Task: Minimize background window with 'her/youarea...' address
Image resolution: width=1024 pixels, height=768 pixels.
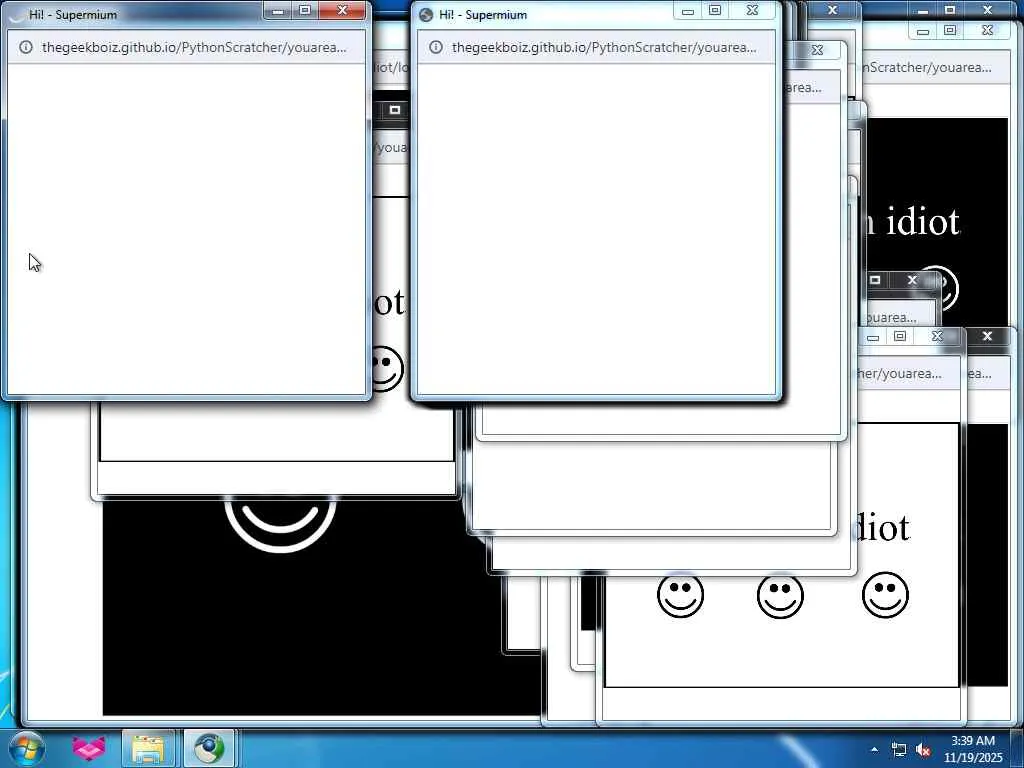Action: pos(873,336)
